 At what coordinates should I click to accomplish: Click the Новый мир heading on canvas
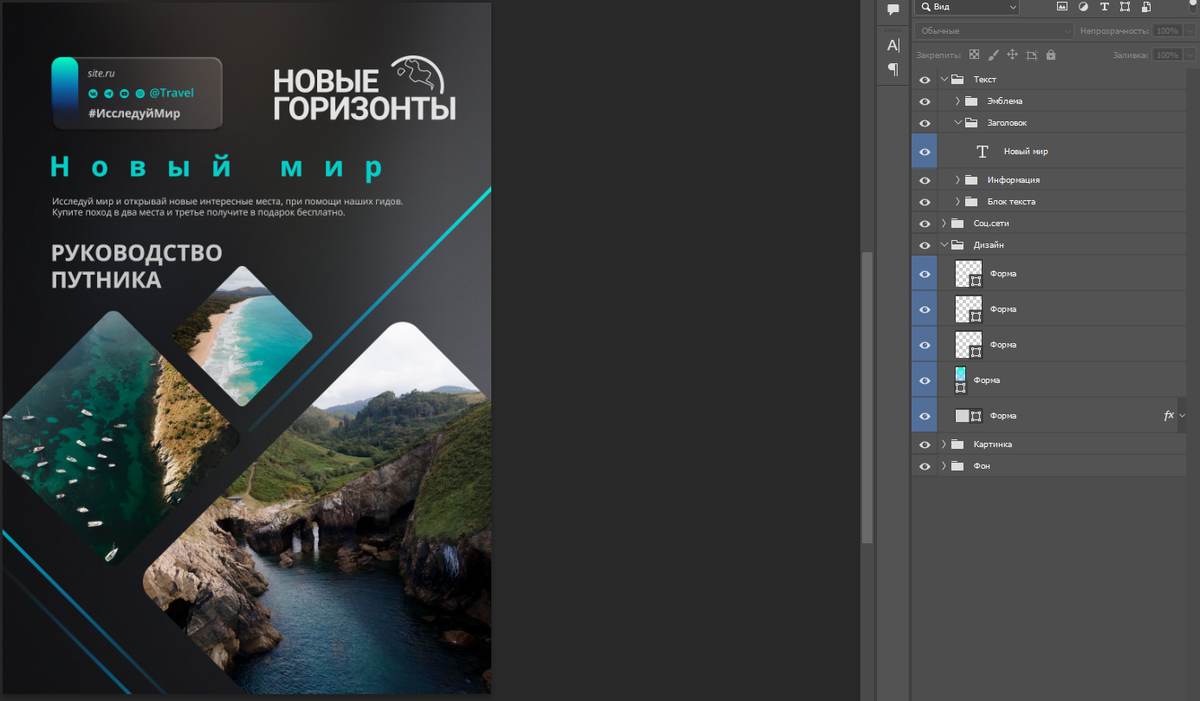[216, 166]
